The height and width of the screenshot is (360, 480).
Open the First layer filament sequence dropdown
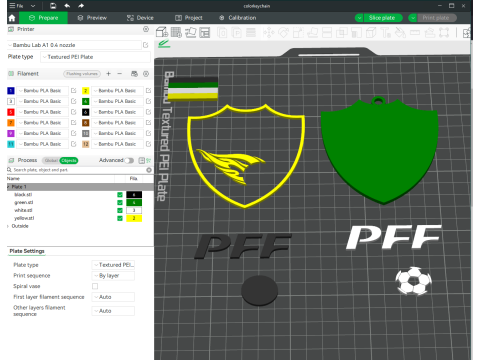[113, 297]
